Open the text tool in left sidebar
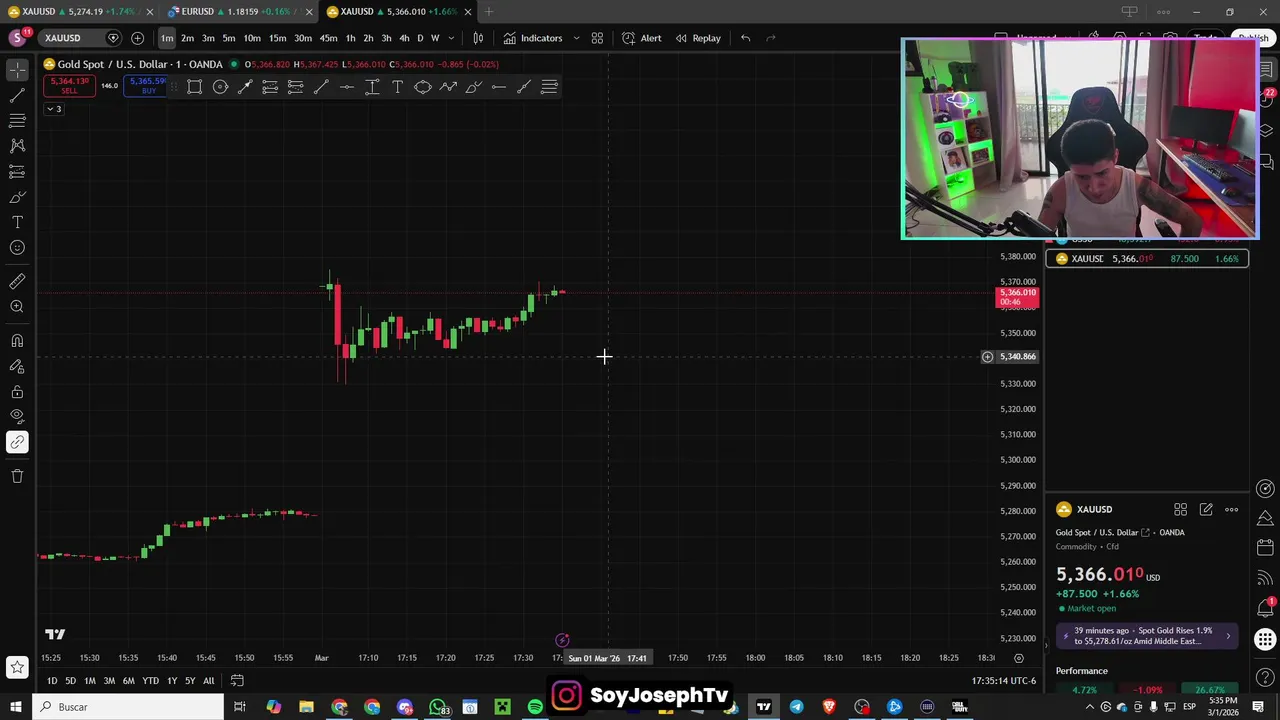 [17, 222]
